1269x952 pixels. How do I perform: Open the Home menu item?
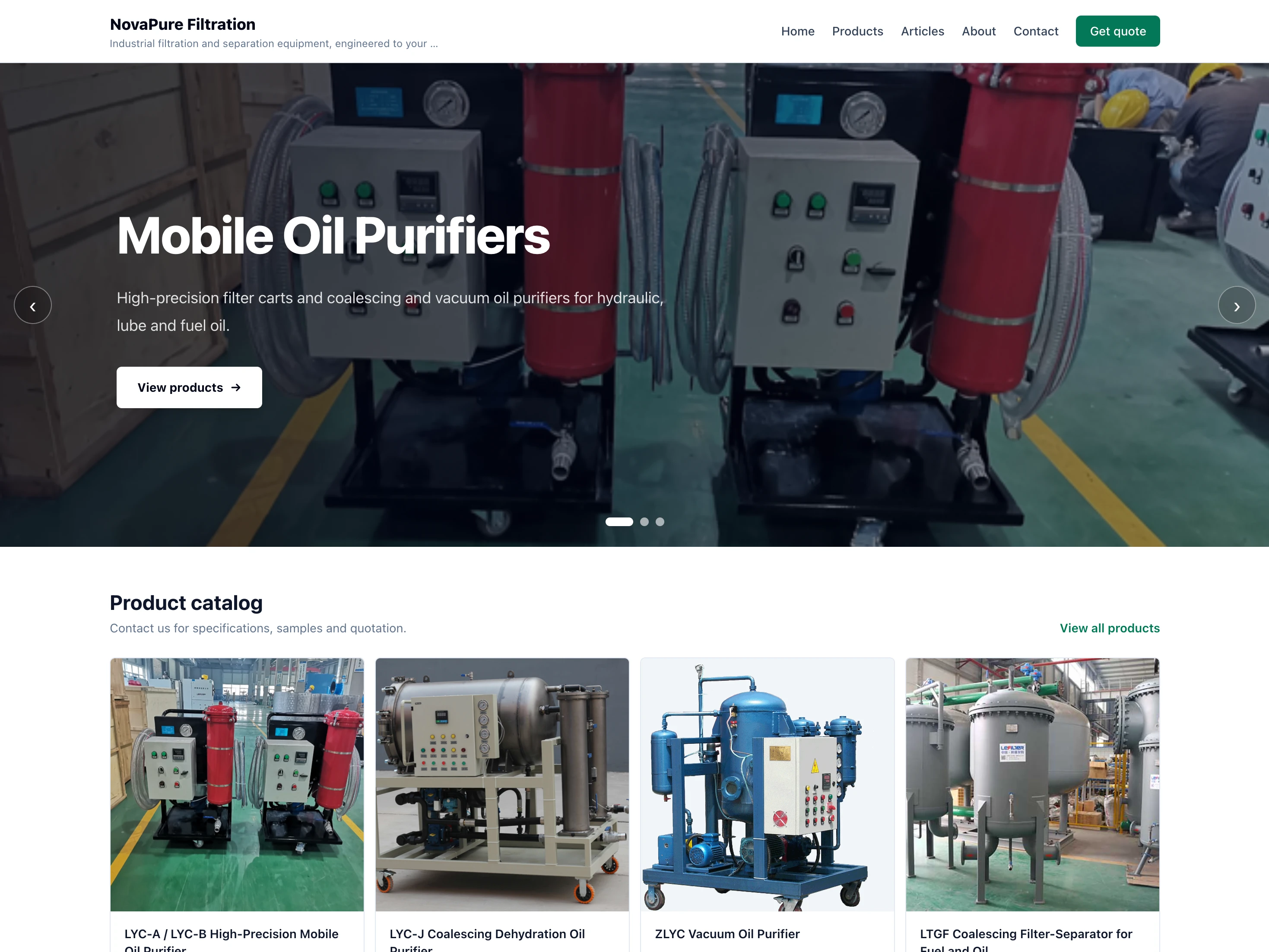797,31
